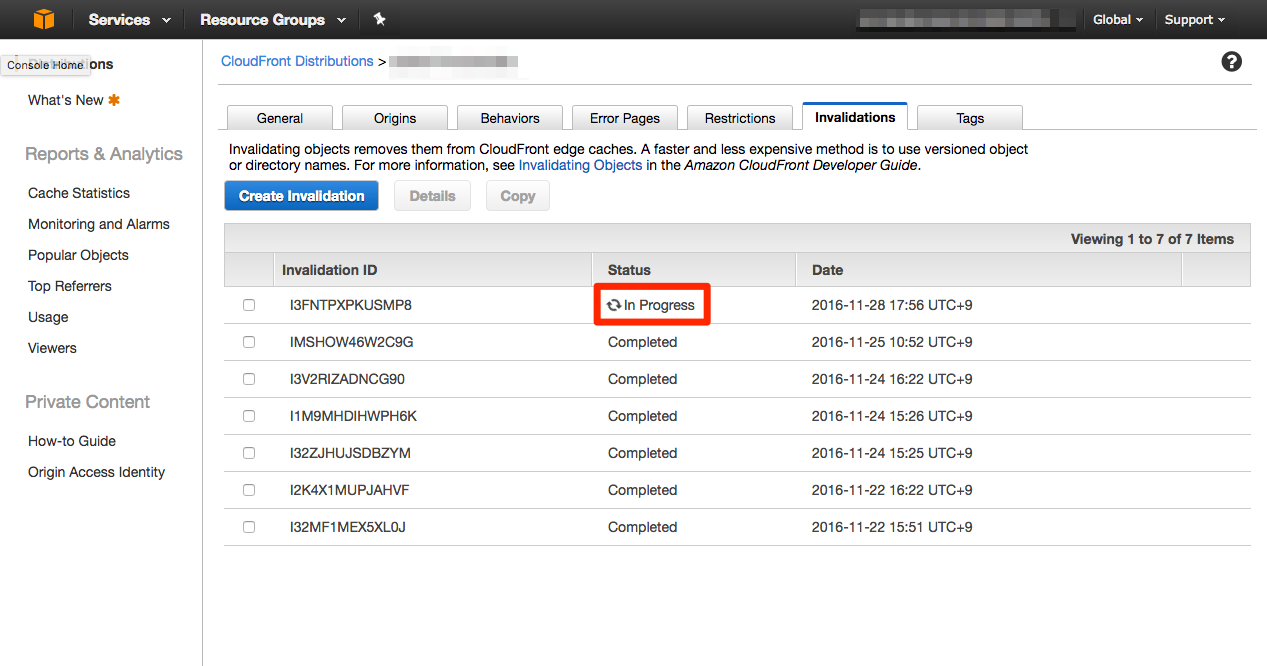1267x666 pixels.
Task: Open the Error Pages tab
Action: tap(624, 117)
